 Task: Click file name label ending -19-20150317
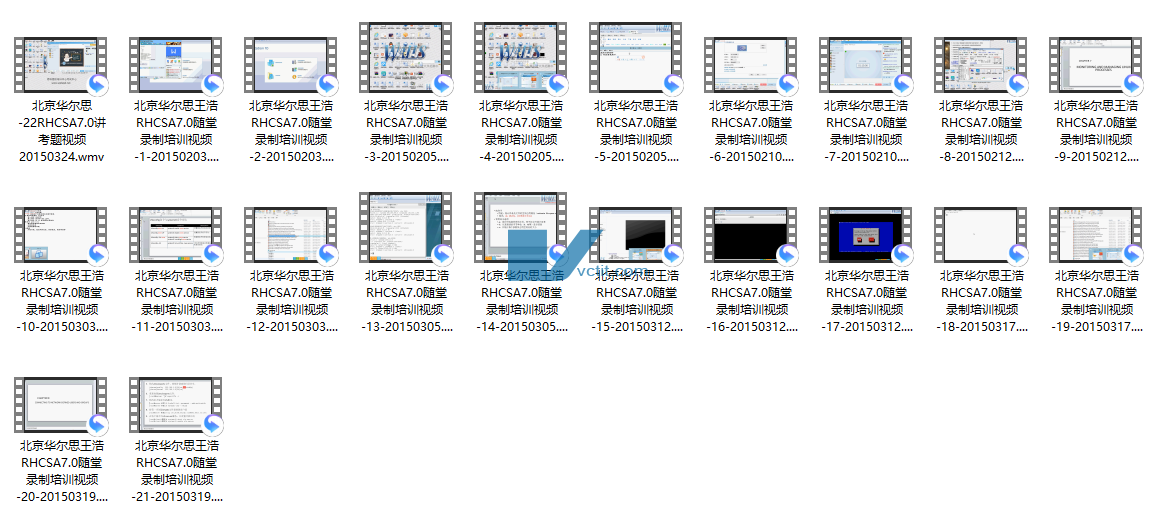(x=1096, y=301)
